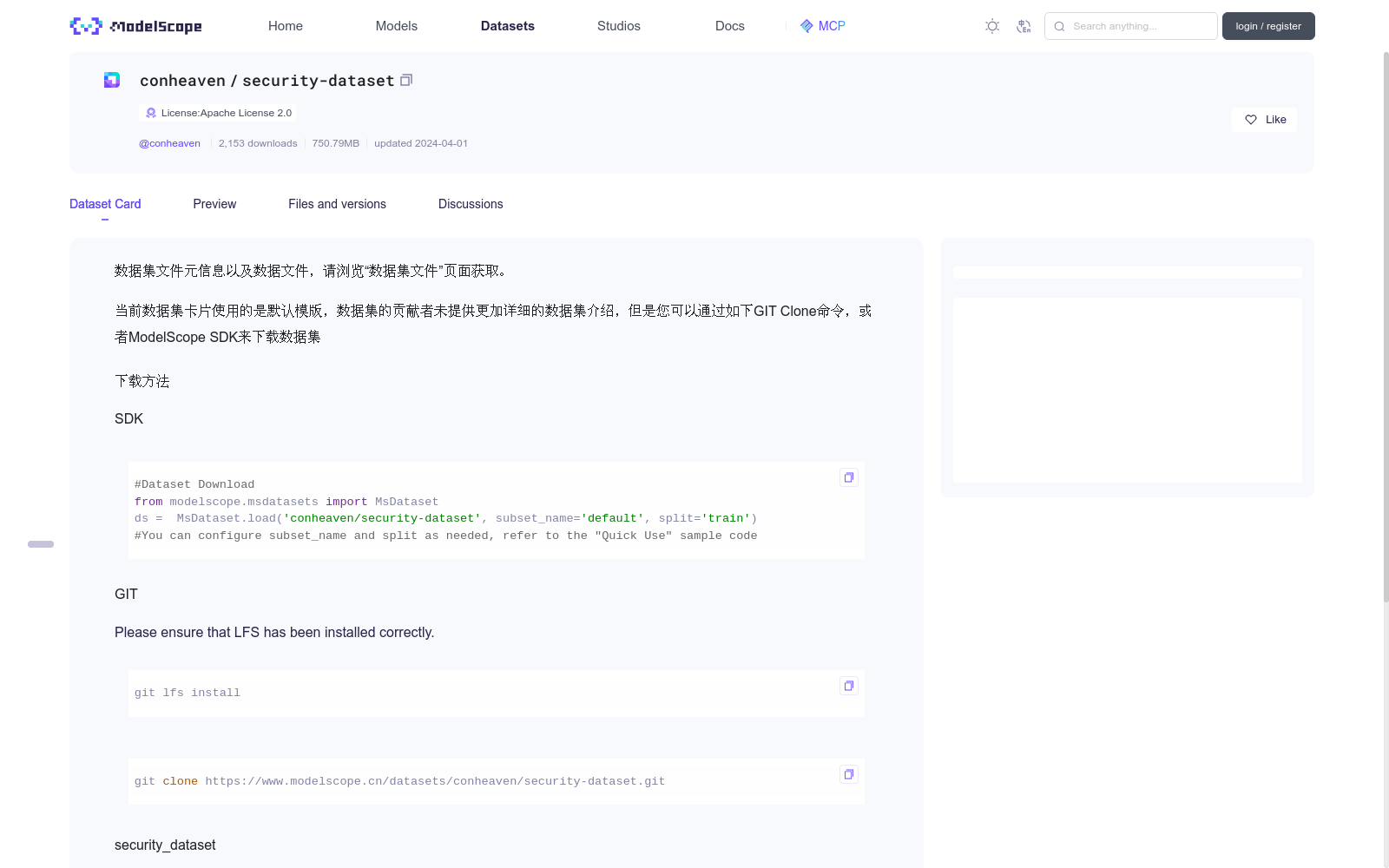The width and height of the screenshot is (1389, 868).
Task: Click the dataset avatar icon
Action: 112,80
